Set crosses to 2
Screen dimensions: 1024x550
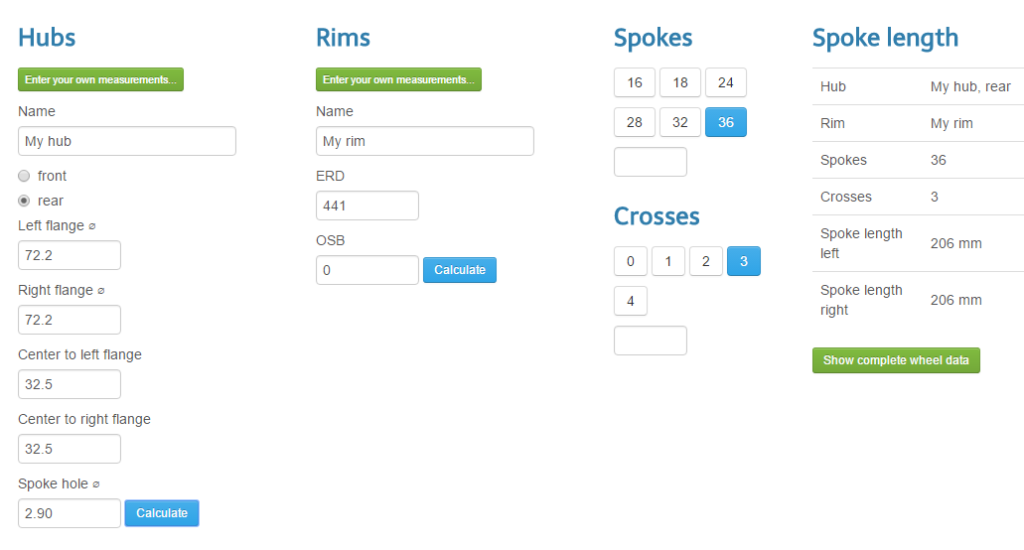[706, 261]
